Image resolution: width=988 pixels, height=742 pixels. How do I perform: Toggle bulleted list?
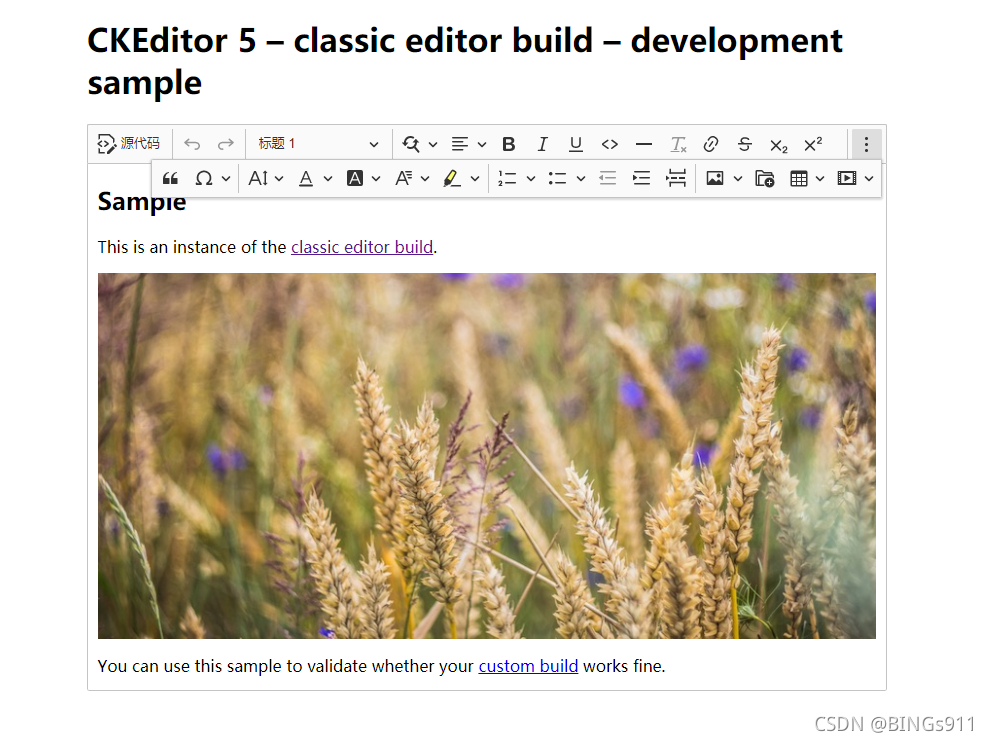click(x=557, y=178)
